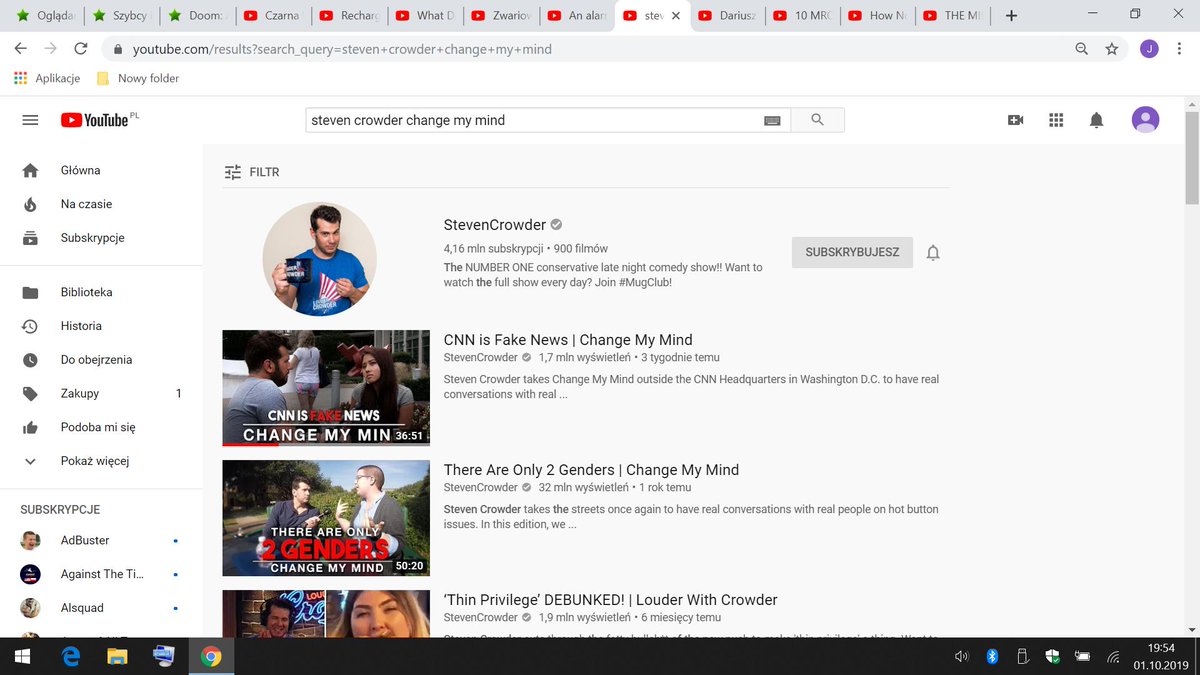Open the Zakupy sidebar item
Viewport: 1200px width, 675px height.
[101, 394]
